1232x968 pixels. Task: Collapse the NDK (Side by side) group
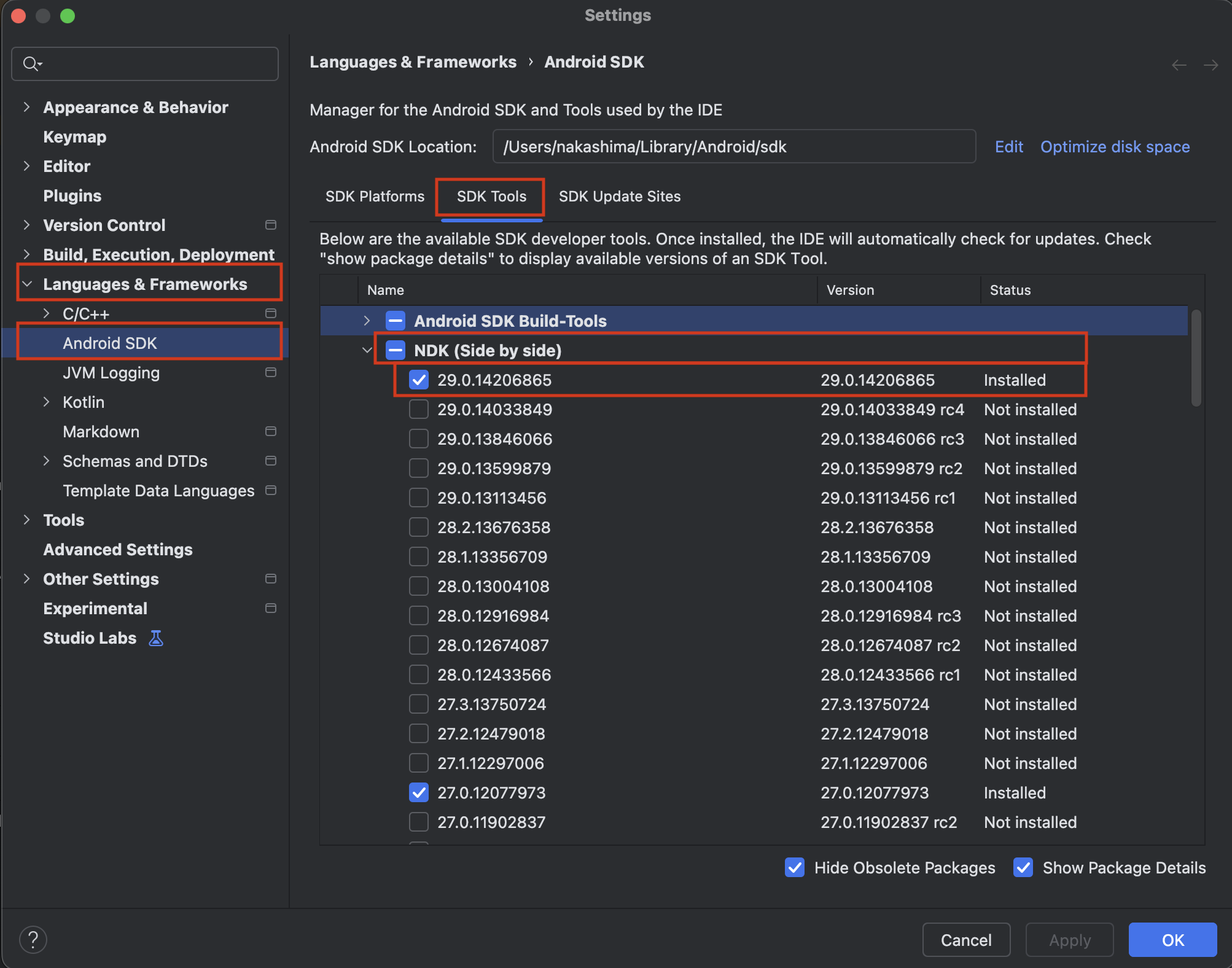pos(367,350)
